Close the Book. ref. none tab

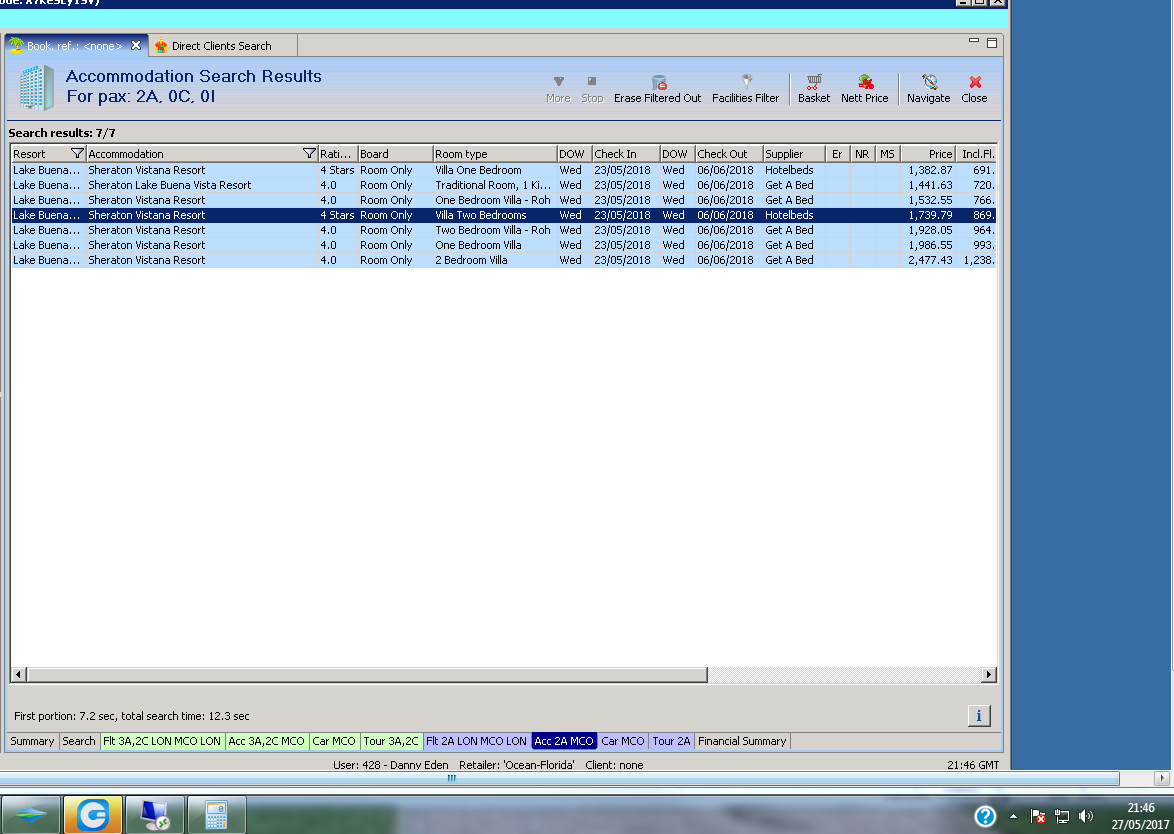coord(136,46)
